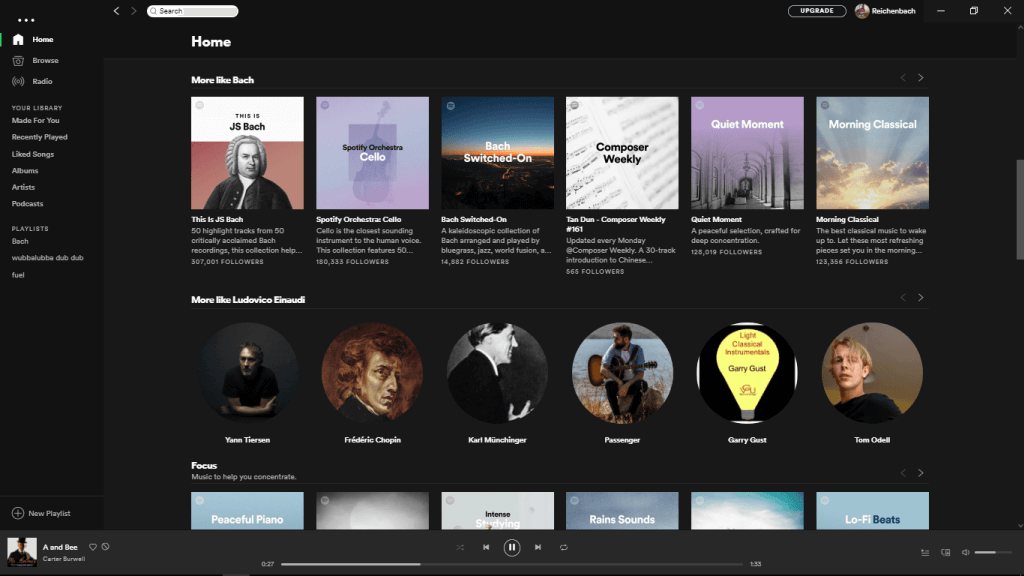Click the Search field
Image resolution: width=1024 pixels, height=576 pixels.
(193, 11)
